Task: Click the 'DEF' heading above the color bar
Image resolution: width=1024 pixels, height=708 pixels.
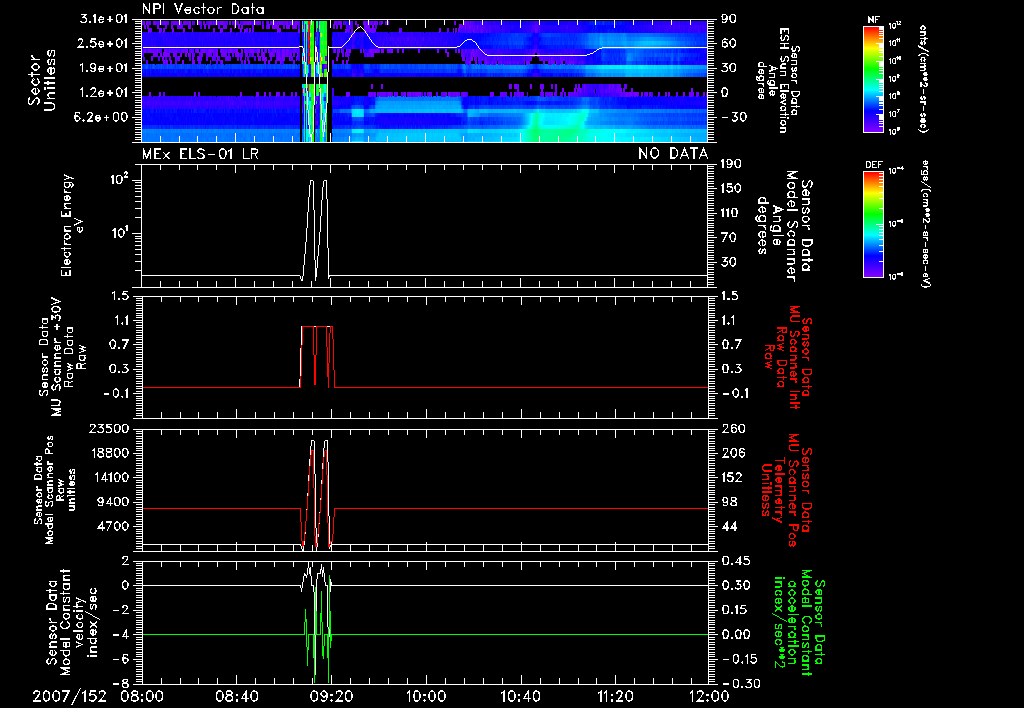Action: tap(873, 165)
